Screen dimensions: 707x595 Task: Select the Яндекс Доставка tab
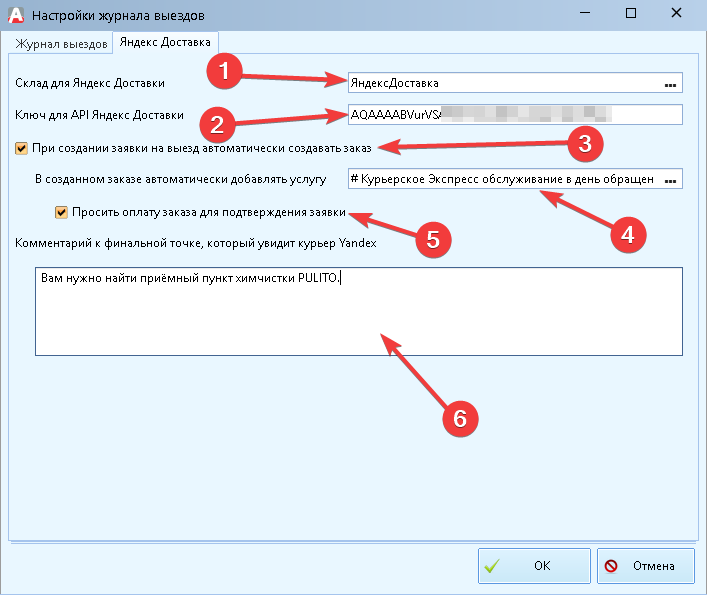pyautogui.click(x=165, y=42)
